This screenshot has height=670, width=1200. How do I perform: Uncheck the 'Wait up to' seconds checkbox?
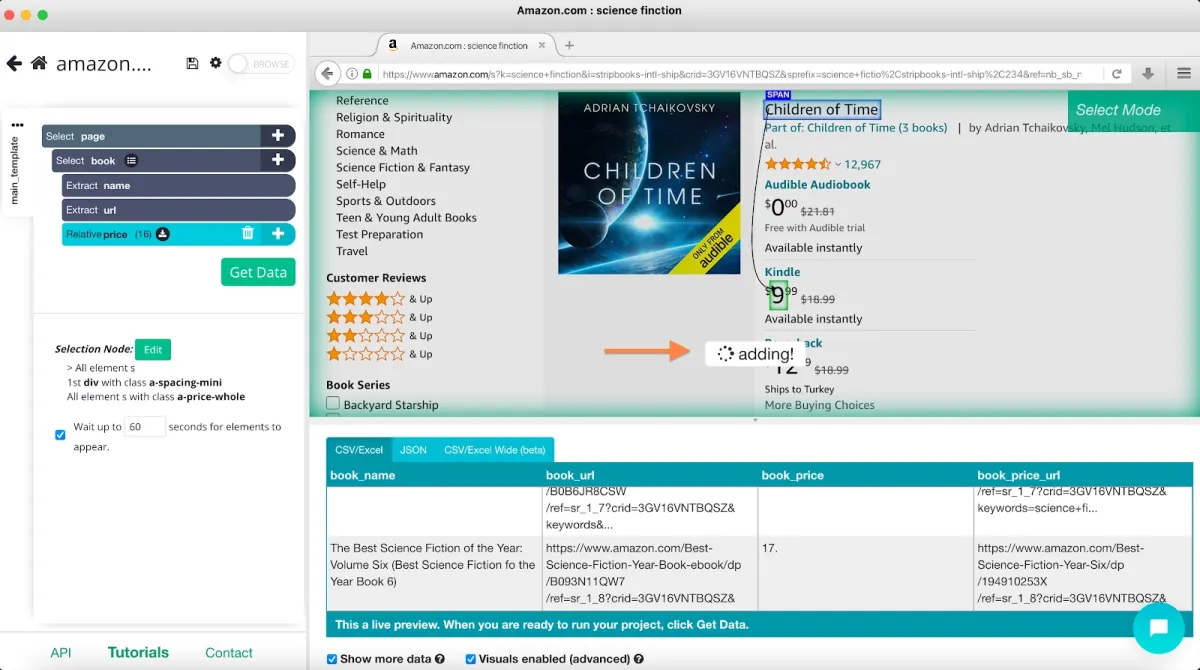[60, 435]
